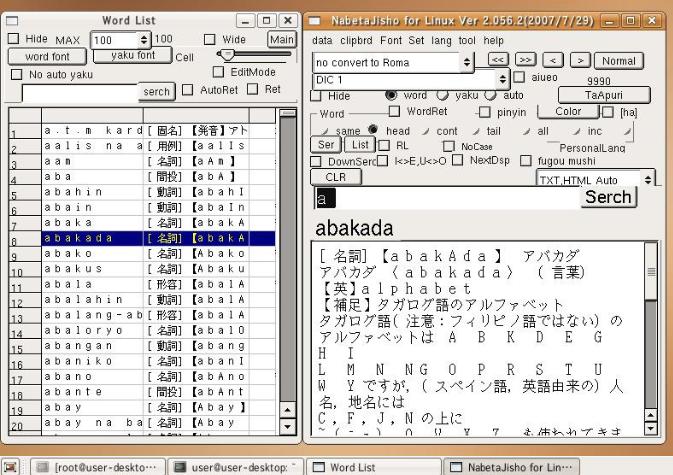Click the Word List search input field
The width and height of the screenshot is (673, 475).
pos(80,92)
